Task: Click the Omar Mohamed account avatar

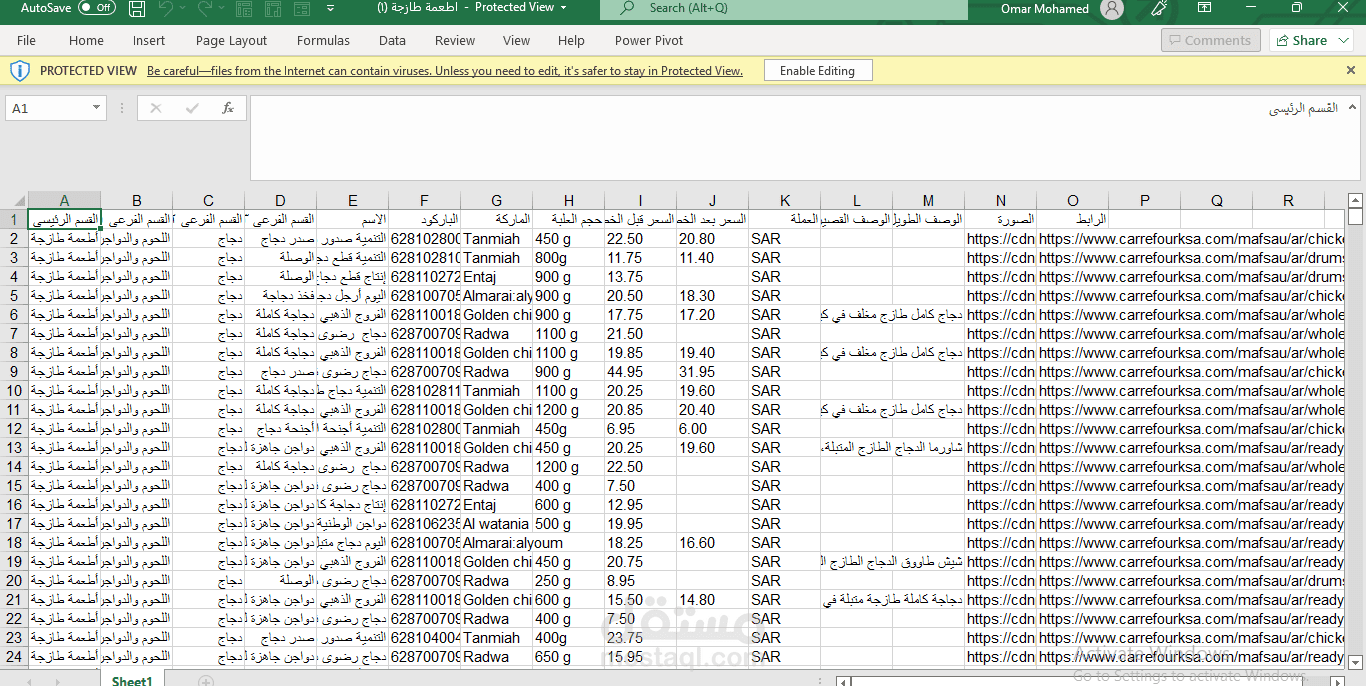Action: [x=1111, y=9]
